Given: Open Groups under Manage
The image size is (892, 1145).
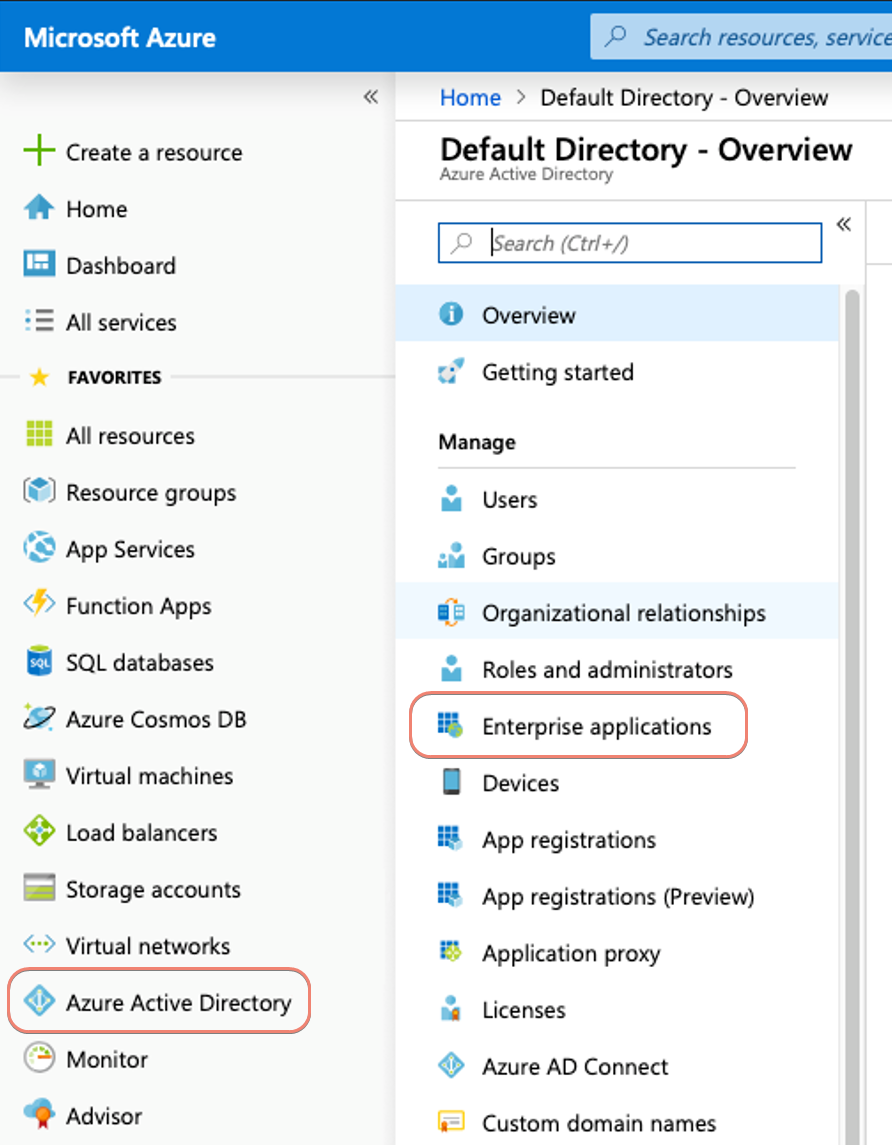Looking at the screenshot, I should click(617, 556).
